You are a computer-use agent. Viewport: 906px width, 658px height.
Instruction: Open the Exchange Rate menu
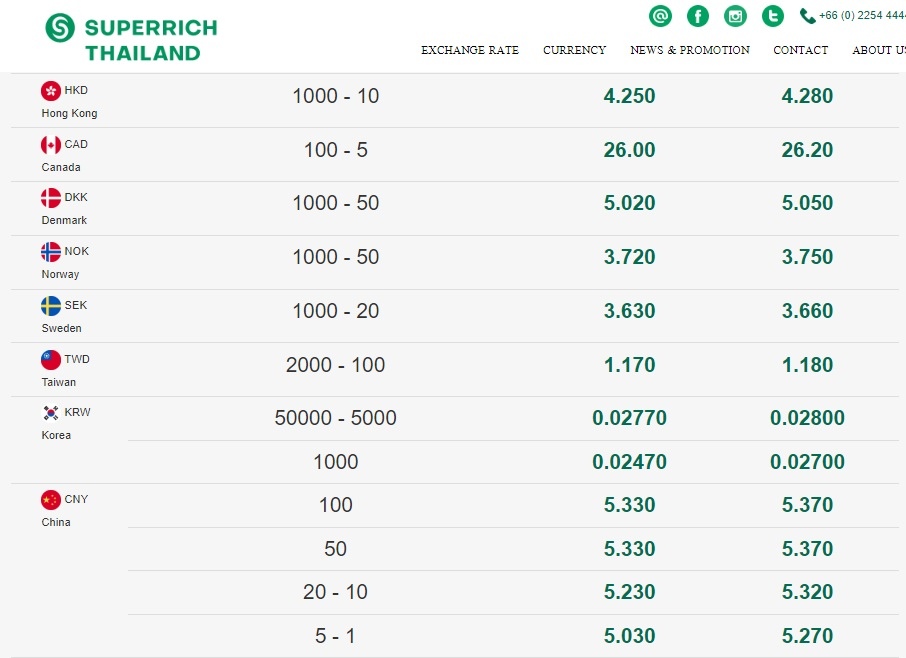point(470,50)
